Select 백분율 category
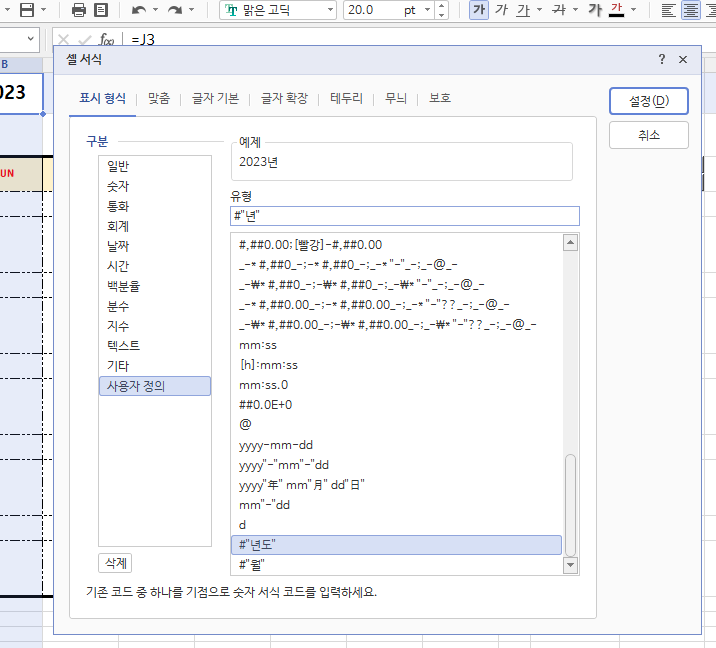The height and width of the screenshot is (648, 716). (x=155, y=286)
